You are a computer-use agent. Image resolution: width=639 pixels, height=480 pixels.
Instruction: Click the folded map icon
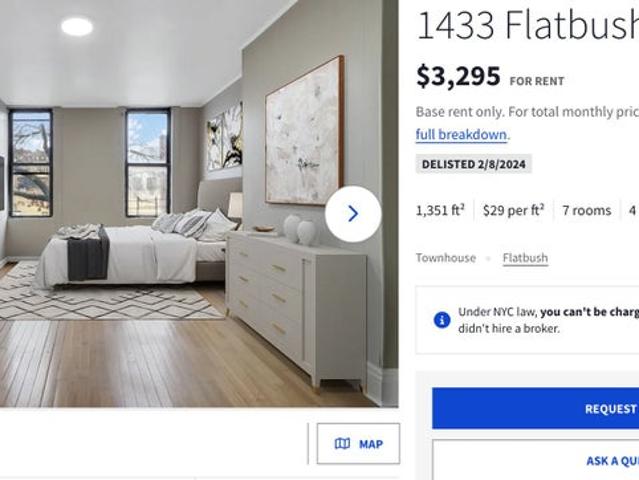tap(342, 443)
